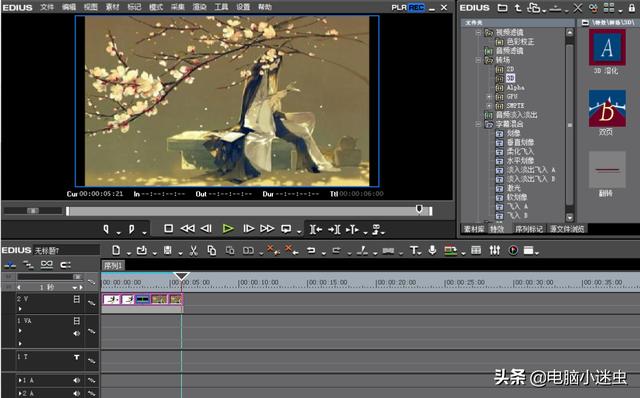
Task: Open the audio mixer icon
Action: (x=495, y=250)
